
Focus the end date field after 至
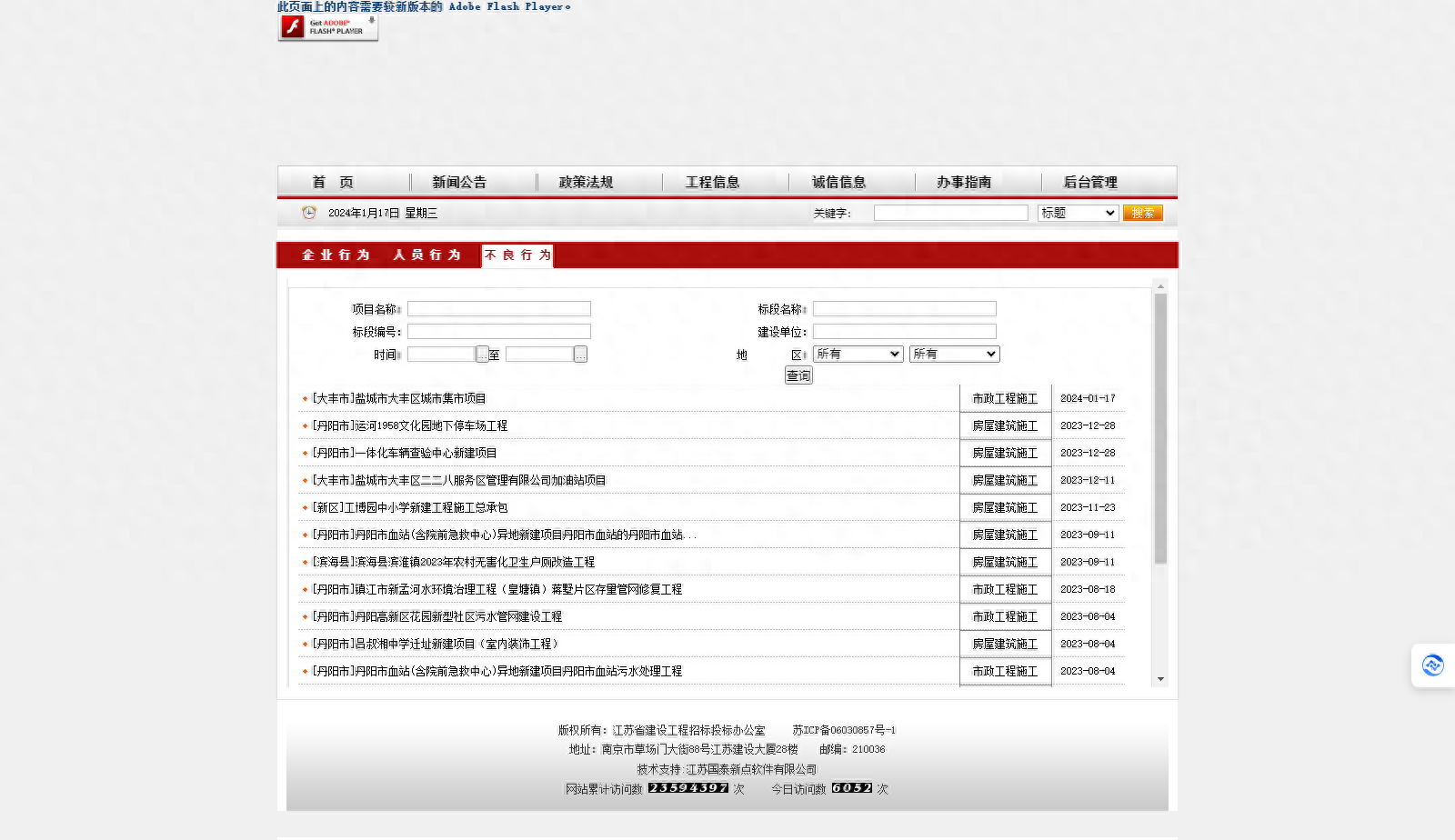click(540, 355)
